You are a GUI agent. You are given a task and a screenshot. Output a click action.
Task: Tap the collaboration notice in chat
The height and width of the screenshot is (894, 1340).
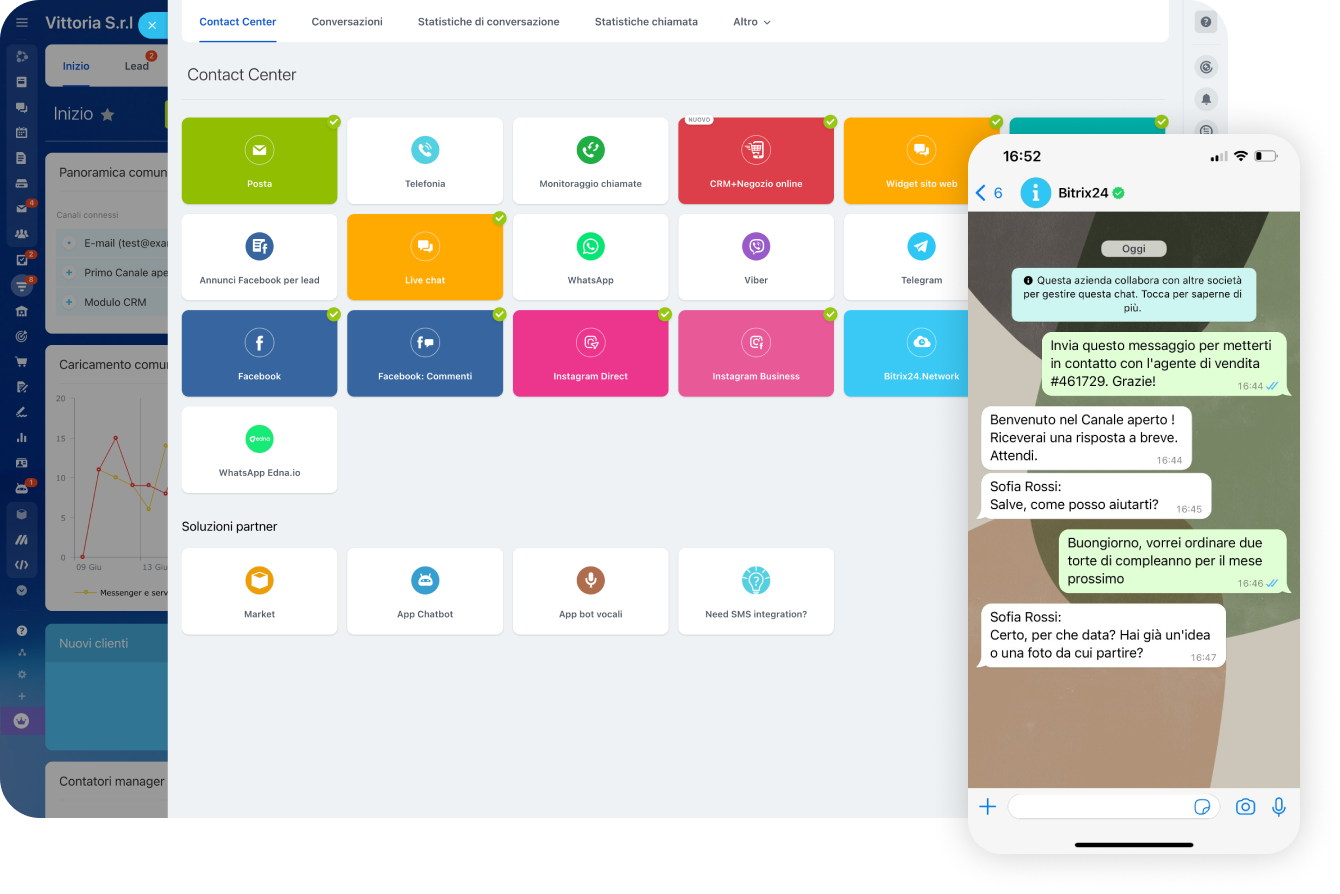click(x=1133, y=295)
